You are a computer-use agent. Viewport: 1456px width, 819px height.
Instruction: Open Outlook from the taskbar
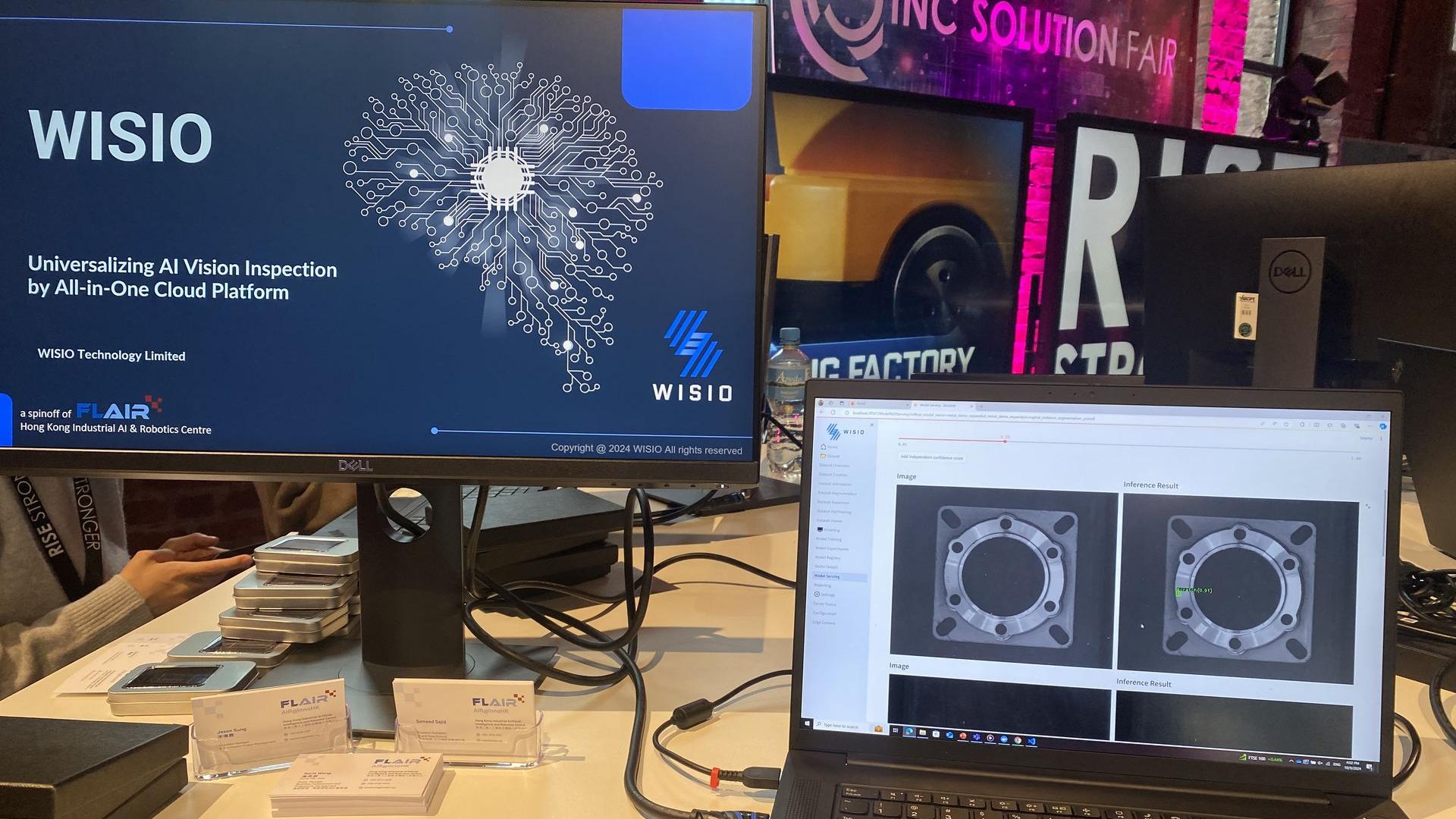coord(949,735)
